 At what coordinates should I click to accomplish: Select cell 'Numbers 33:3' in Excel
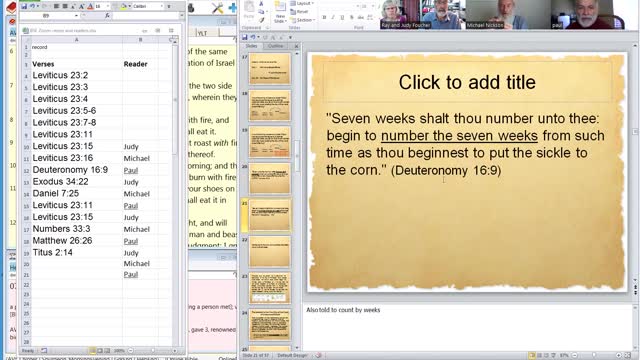point(76,229)
